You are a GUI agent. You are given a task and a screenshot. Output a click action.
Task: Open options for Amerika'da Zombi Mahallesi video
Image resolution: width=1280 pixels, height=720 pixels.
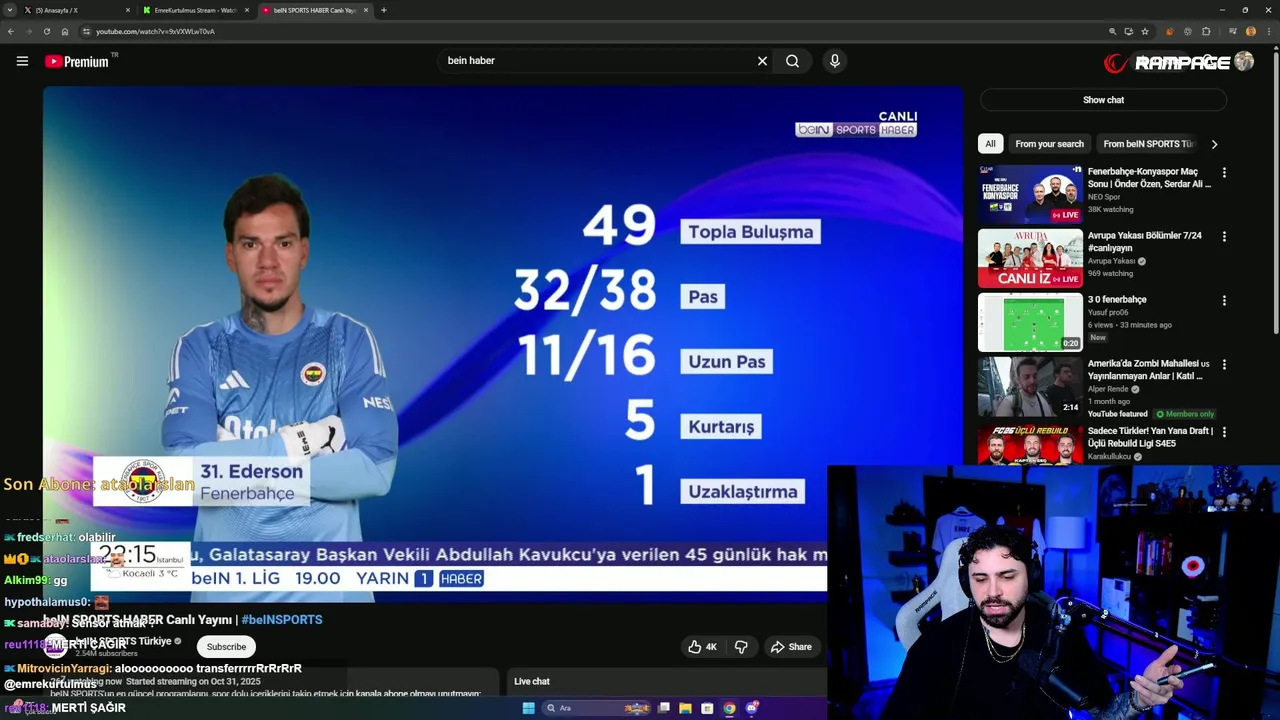[x=1224, y=365]
